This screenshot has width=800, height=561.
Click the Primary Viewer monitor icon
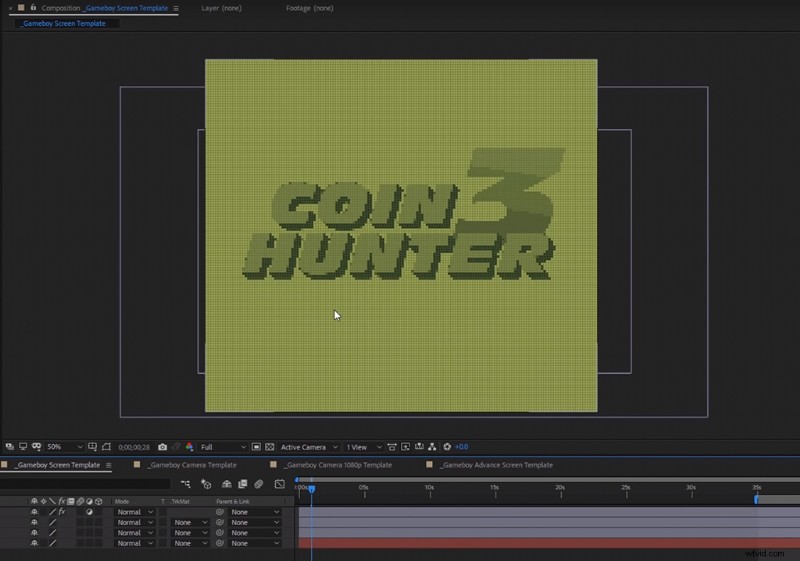click(23, 447)
